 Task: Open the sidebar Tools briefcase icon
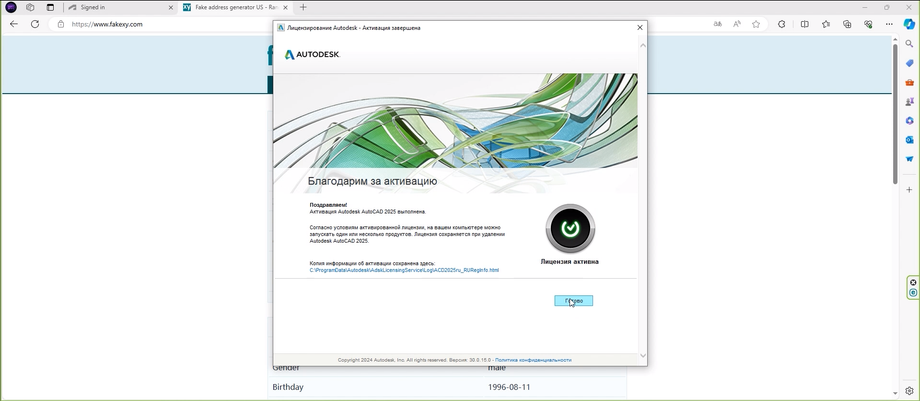[x=909, y=83]
